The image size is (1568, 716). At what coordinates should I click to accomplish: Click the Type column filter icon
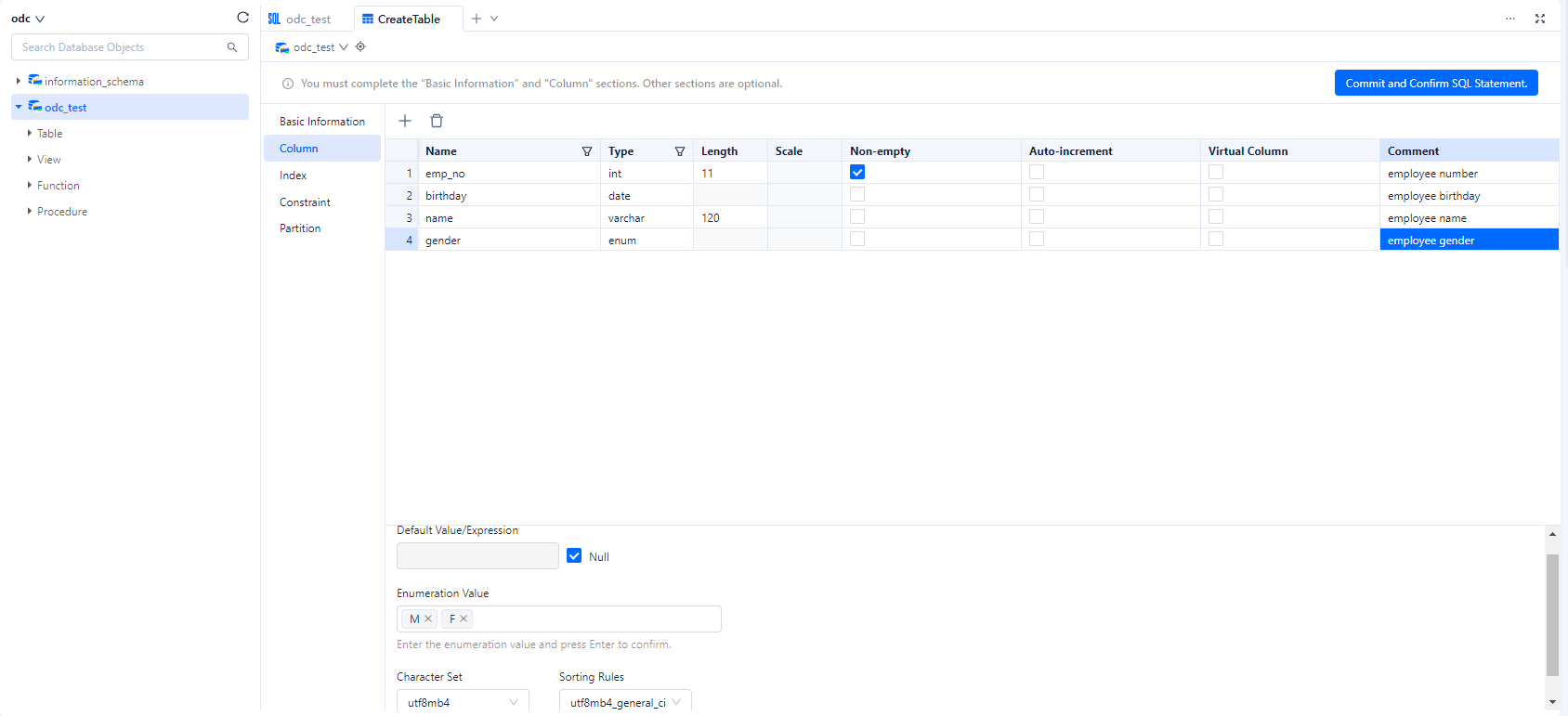pyautogui.click(x=680, y=151)
